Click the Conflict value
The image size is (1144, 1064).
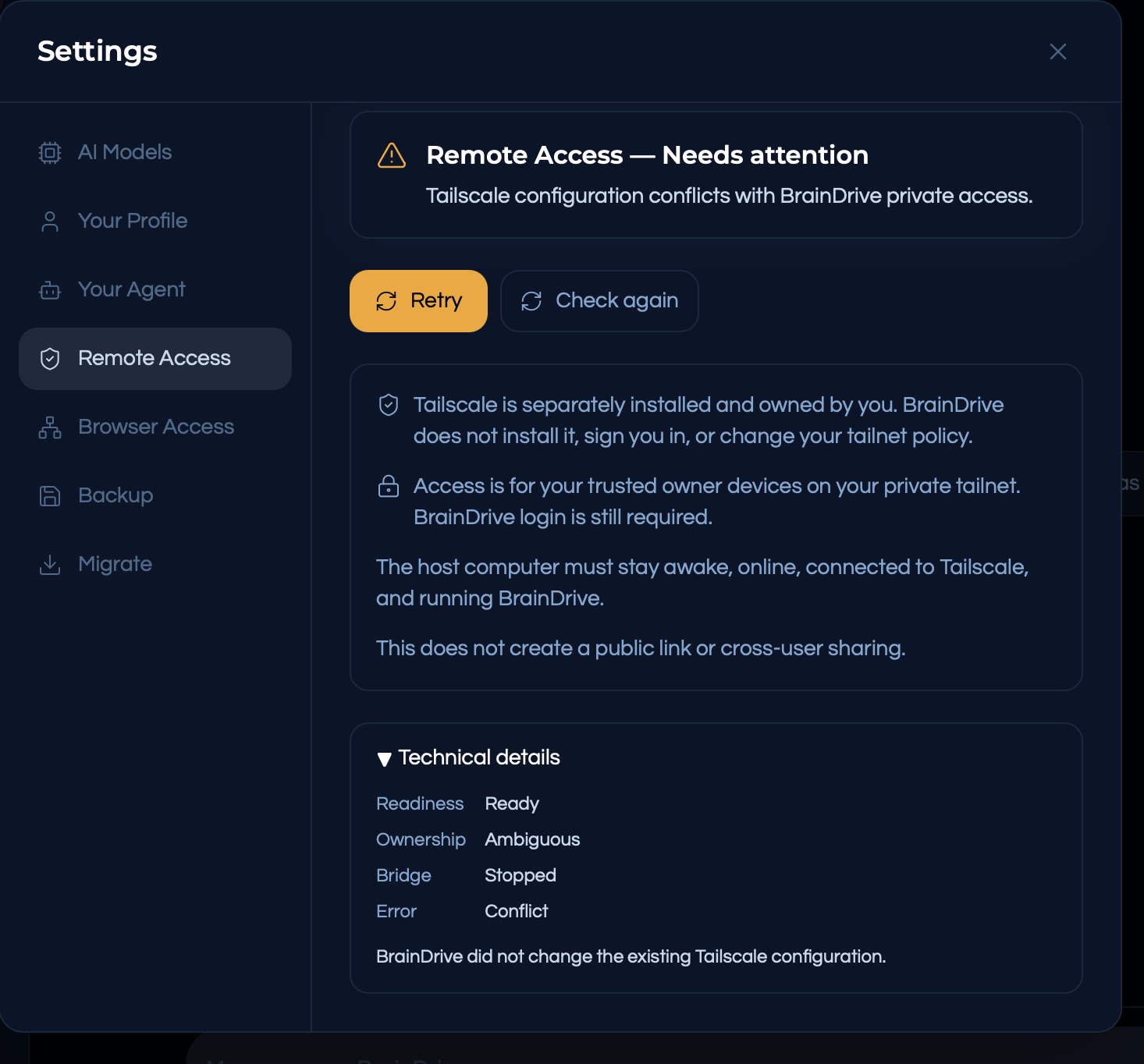click(x=517, y=911)
